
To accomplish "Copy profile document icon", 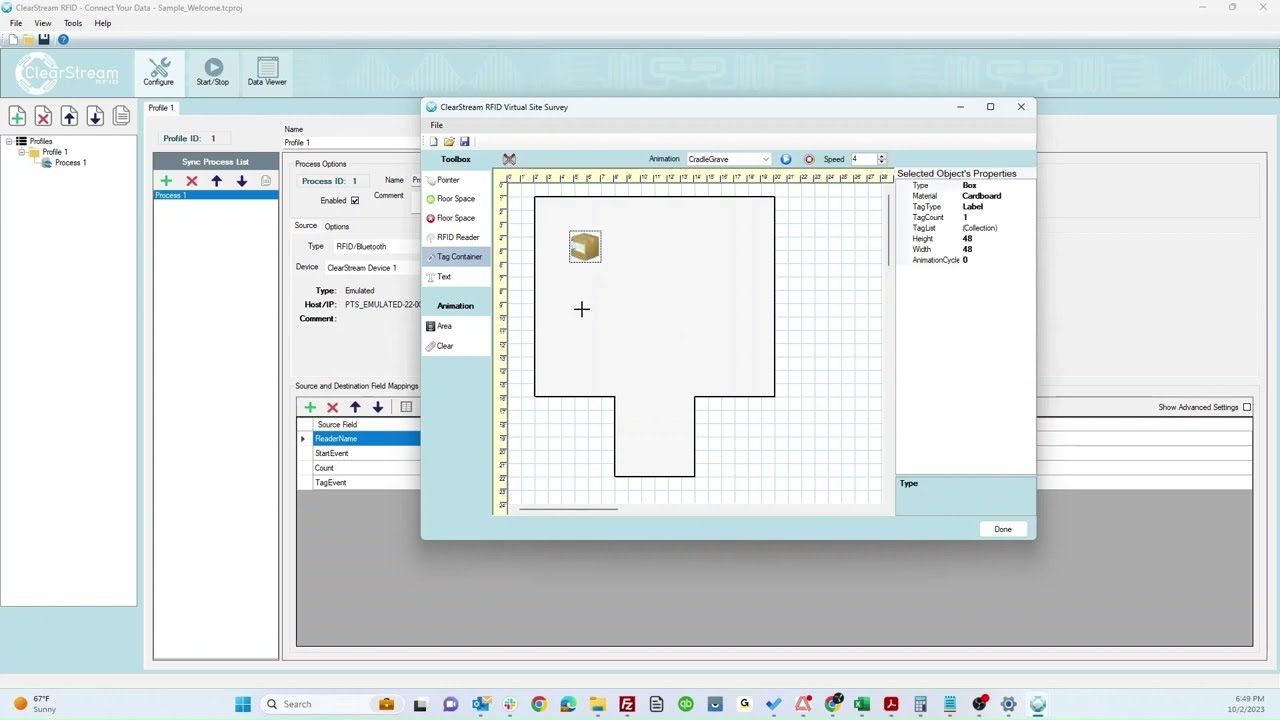I will tap(121, 117).
